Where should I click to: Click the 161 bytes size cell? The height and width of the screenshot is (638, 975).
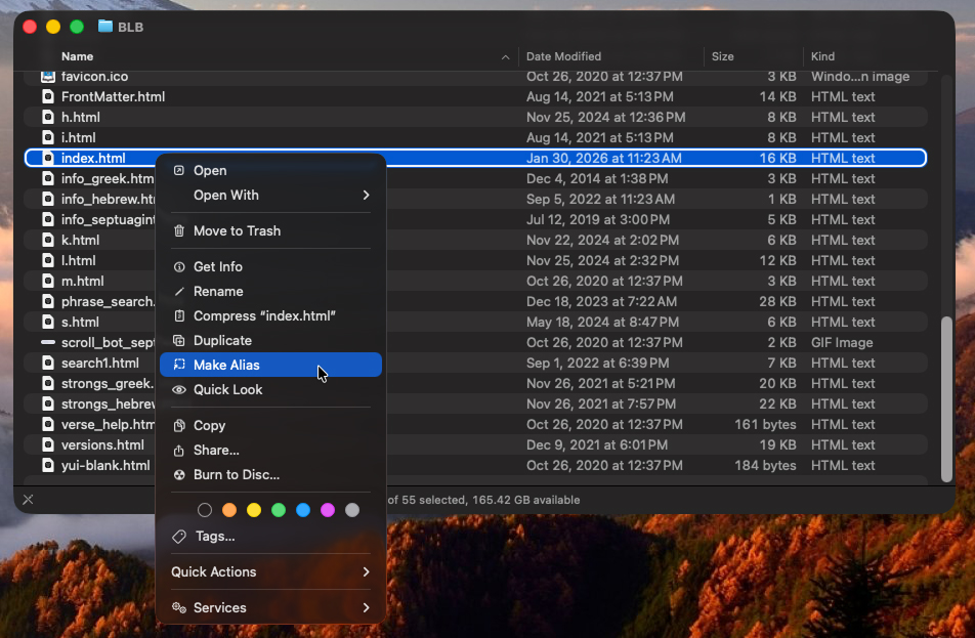tap(765, 425)
